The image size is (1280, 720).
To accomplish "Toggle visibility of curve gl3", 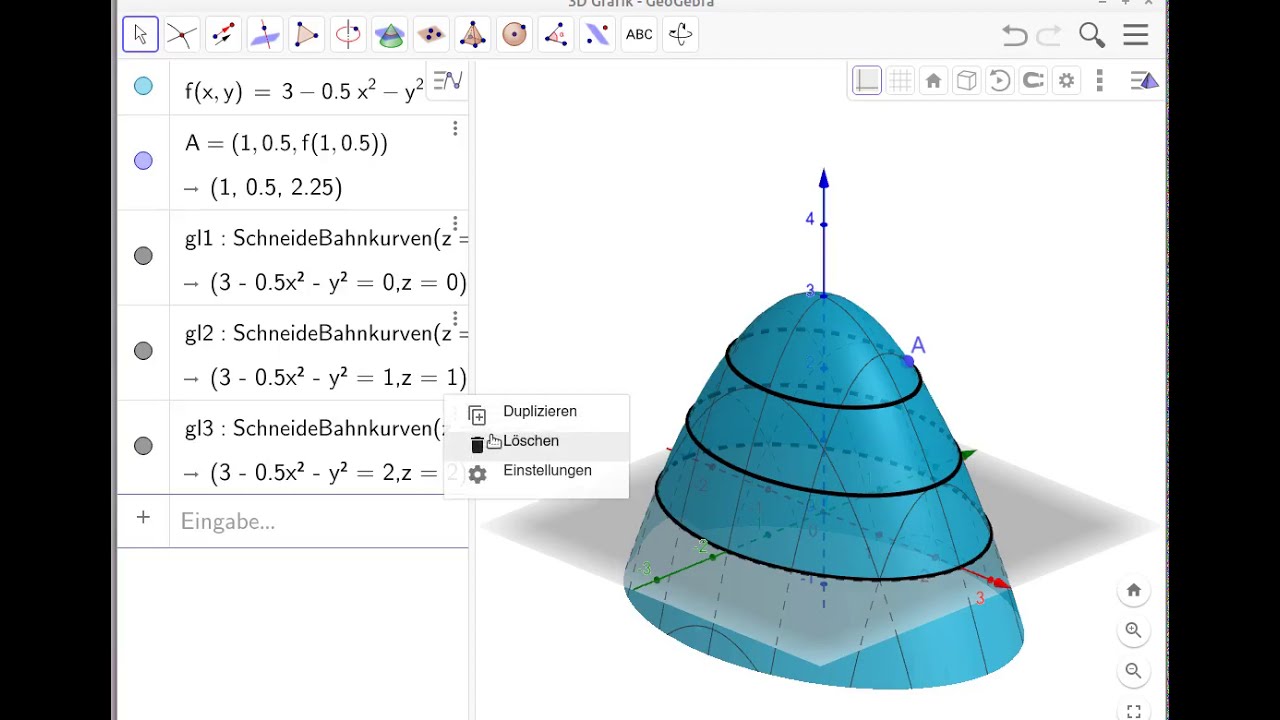I will tap(143, 446).
